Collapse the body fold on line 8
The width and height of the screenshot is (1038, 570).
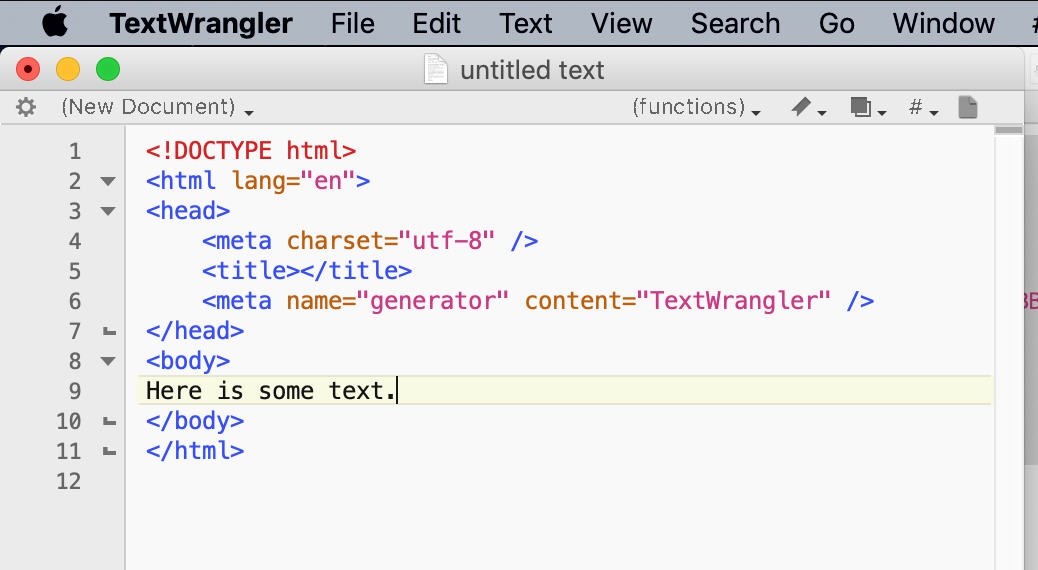(108, 362)
